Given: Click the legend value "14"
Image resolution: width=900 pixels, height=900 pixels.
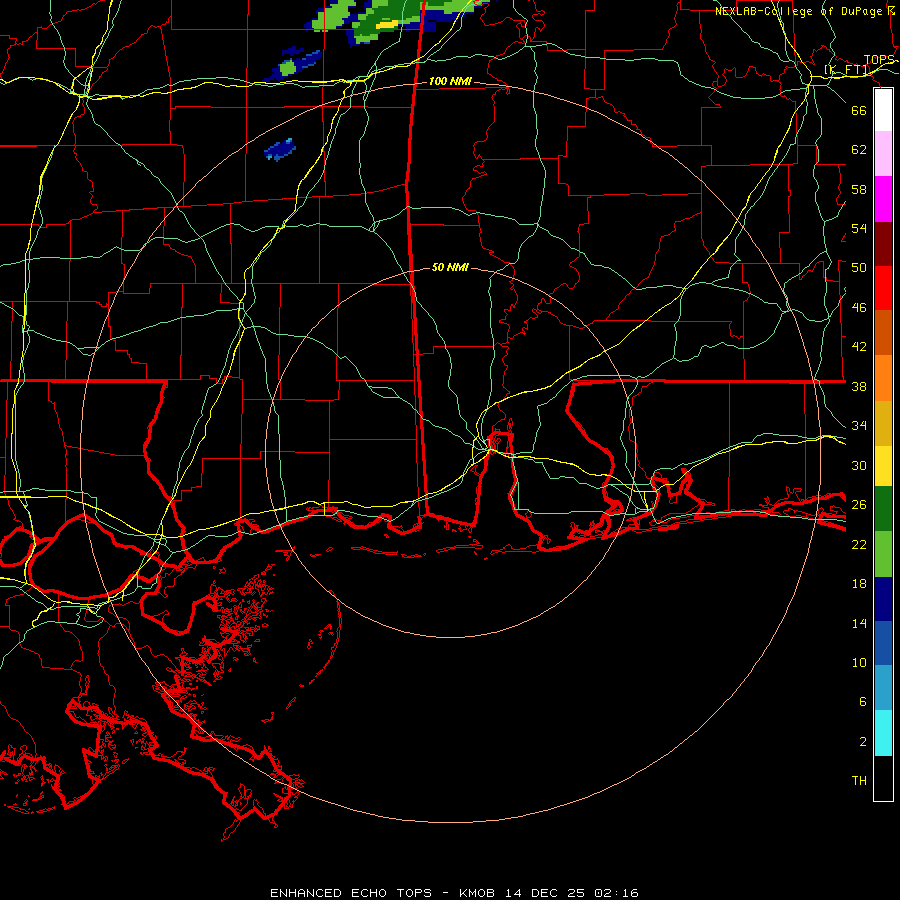Looking at the screenshot, I should (x=859, y=623).
